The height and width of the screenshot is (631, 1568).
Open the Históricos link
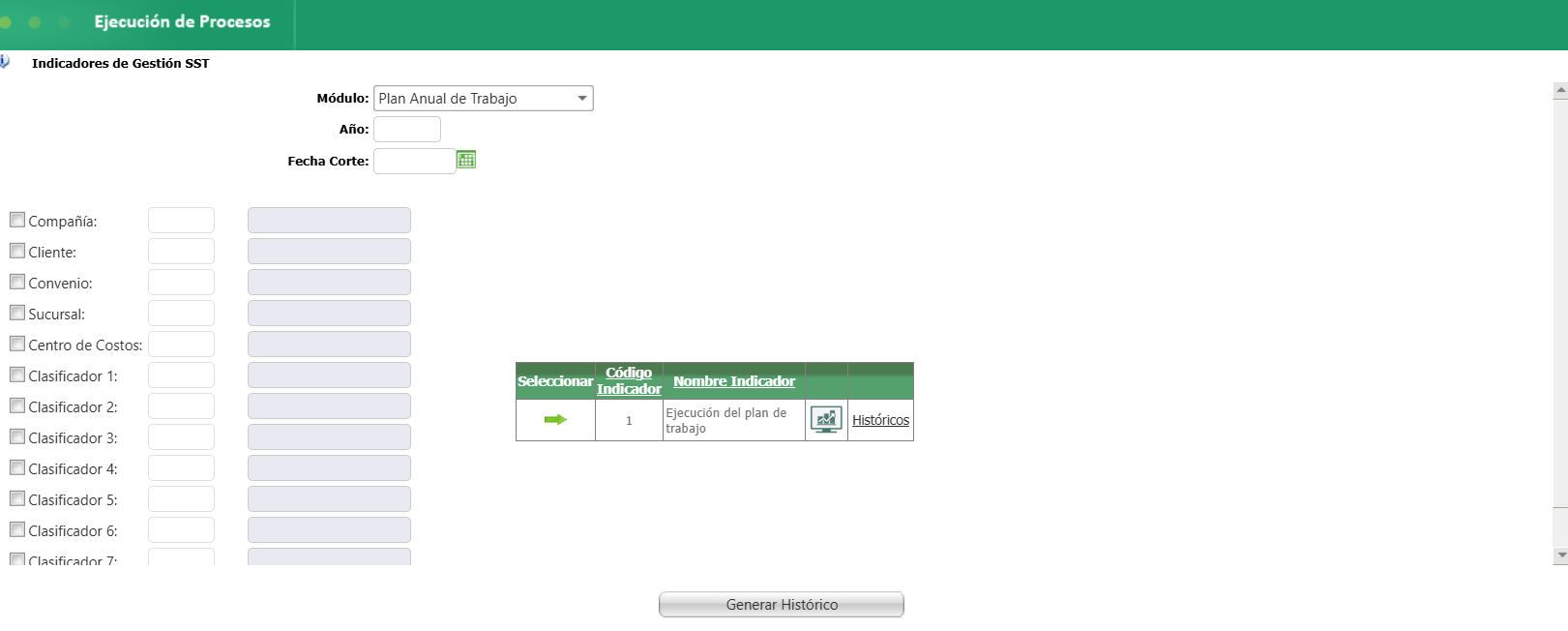point(880,420)
